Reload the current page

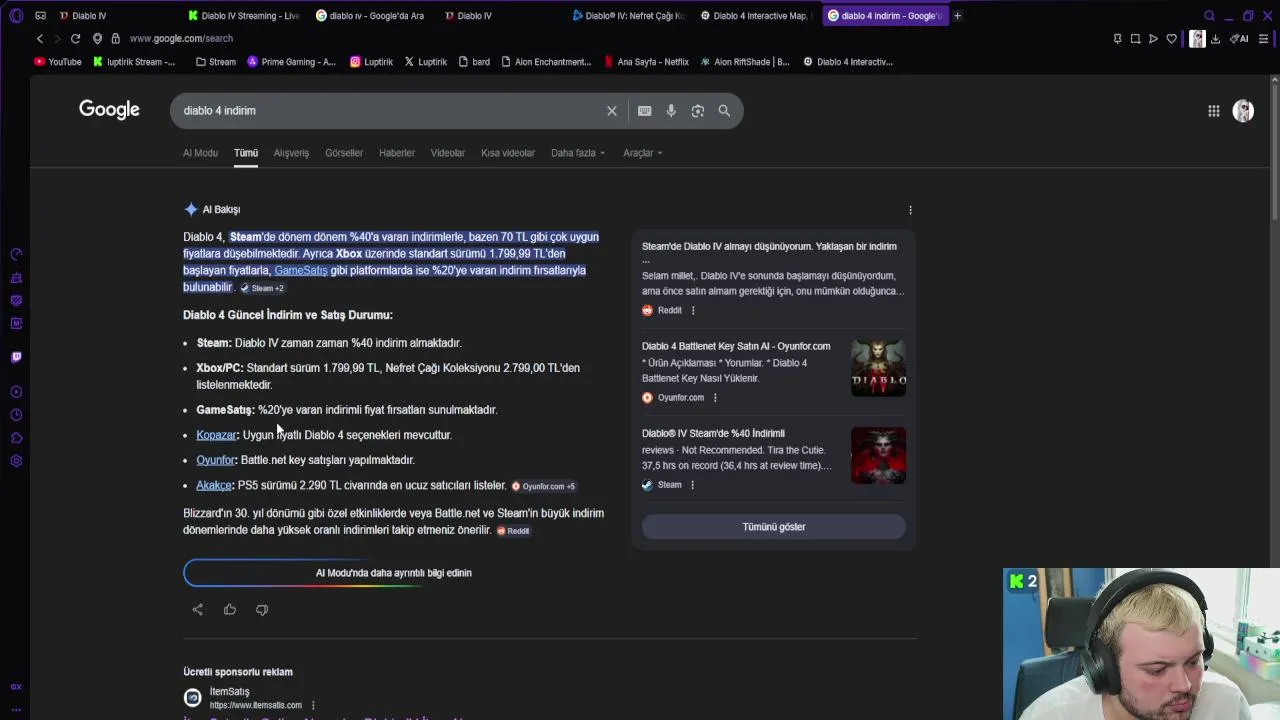pyautogui.click(x=75, y=38)
